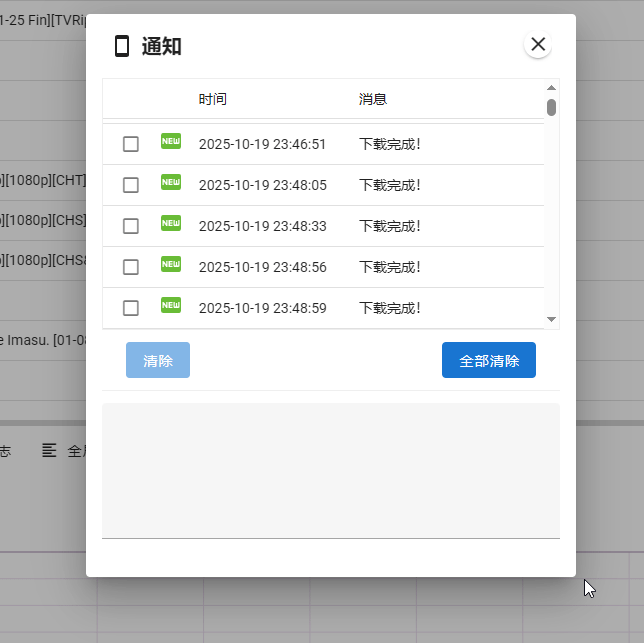Click the scrollbar up arrow in notification list
The width and height of the screenshot is (644, 643).
point(551,88)
